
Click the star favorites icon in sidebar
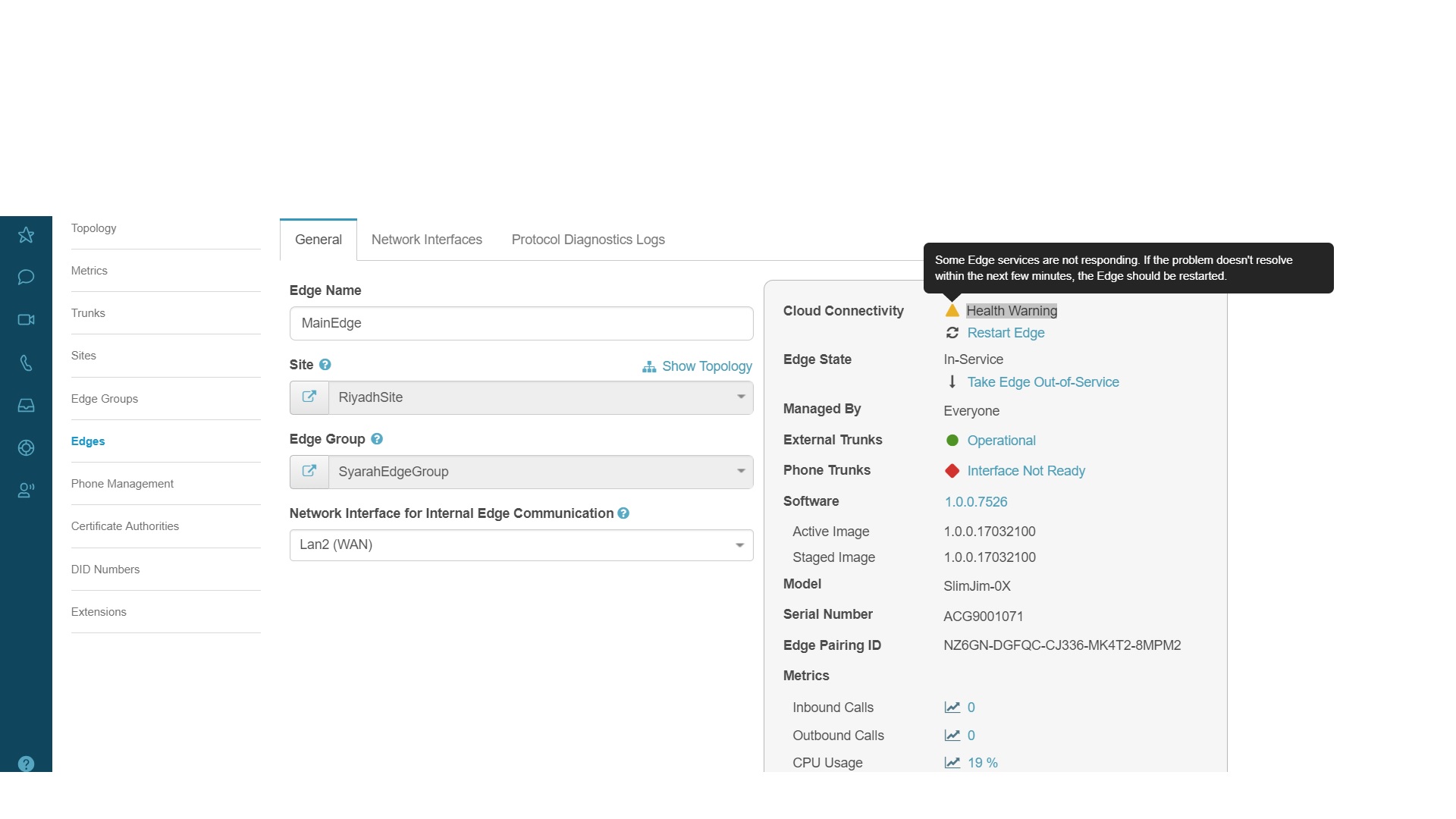[x=26, y=235]
